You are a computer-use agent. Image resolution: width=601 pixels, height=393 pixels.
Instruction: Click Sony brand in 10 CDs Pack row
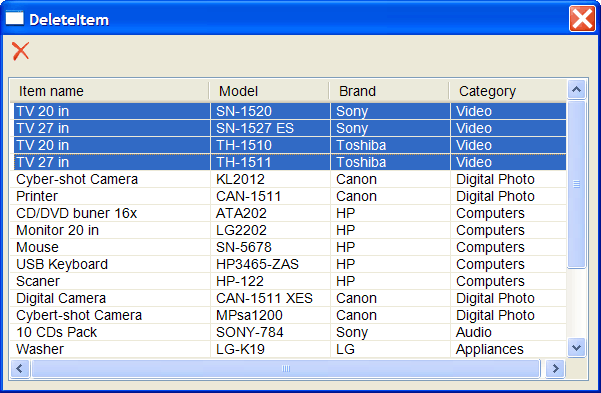click(x=390, y=332)
